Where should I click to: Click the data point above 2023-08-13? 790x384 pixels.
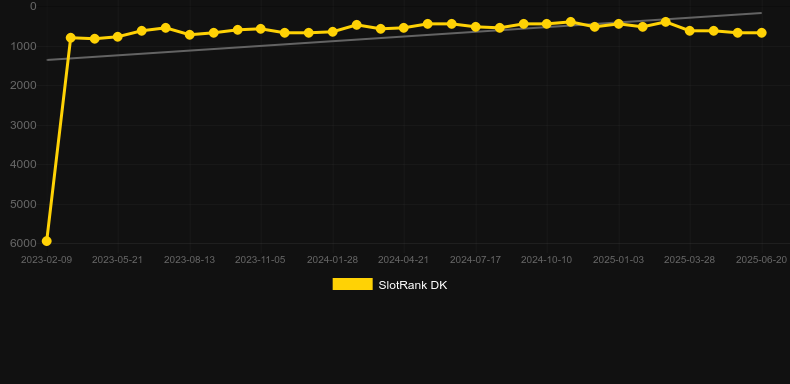click(x=190, y=35)
